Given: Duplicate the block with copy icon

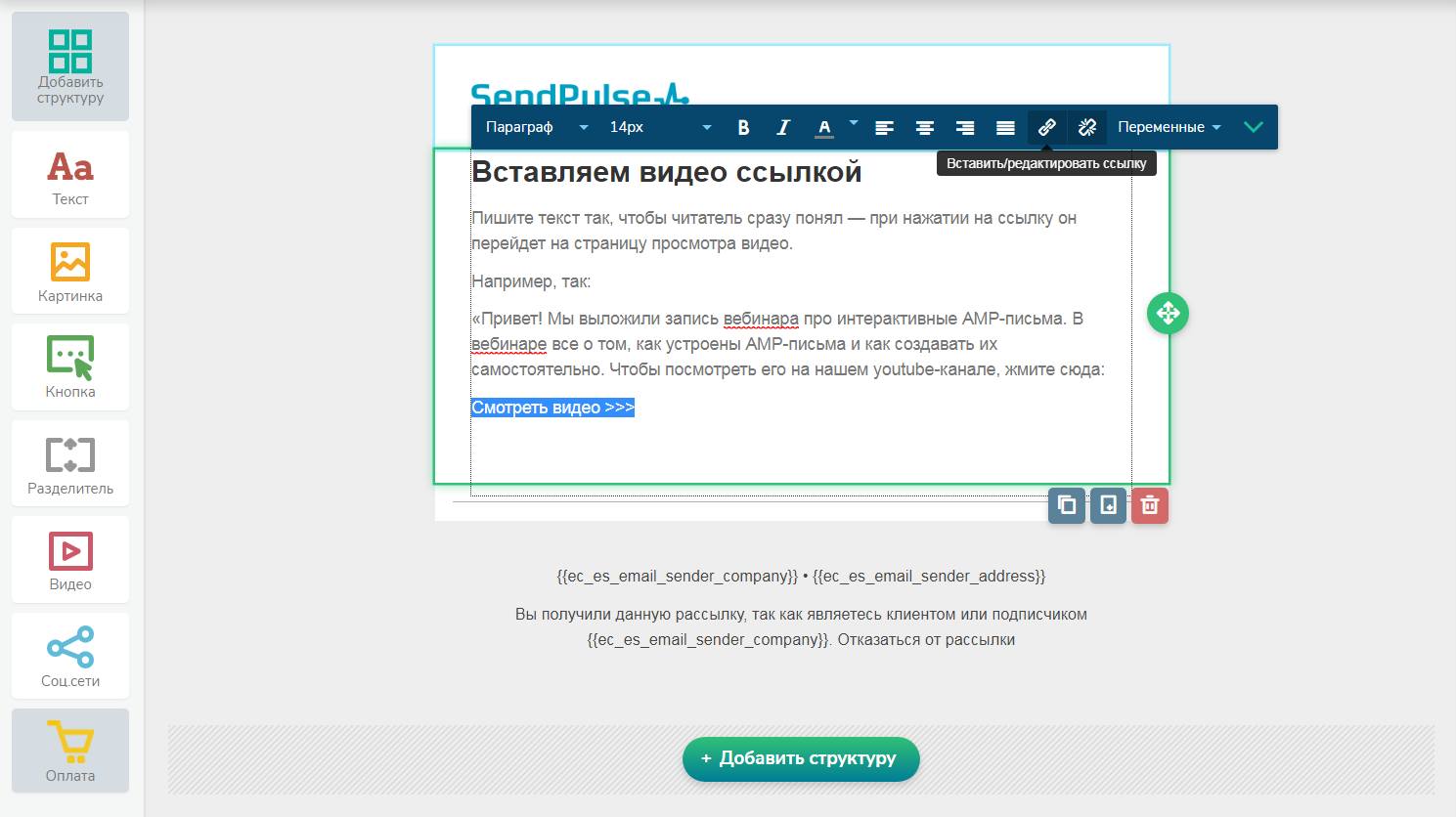Looking at the screenshot, I should point(1067,505).
